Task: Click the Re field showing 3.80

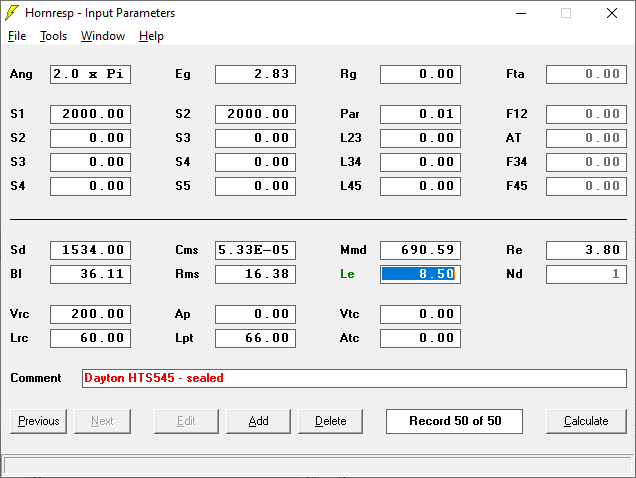Action: click(586, 250)
